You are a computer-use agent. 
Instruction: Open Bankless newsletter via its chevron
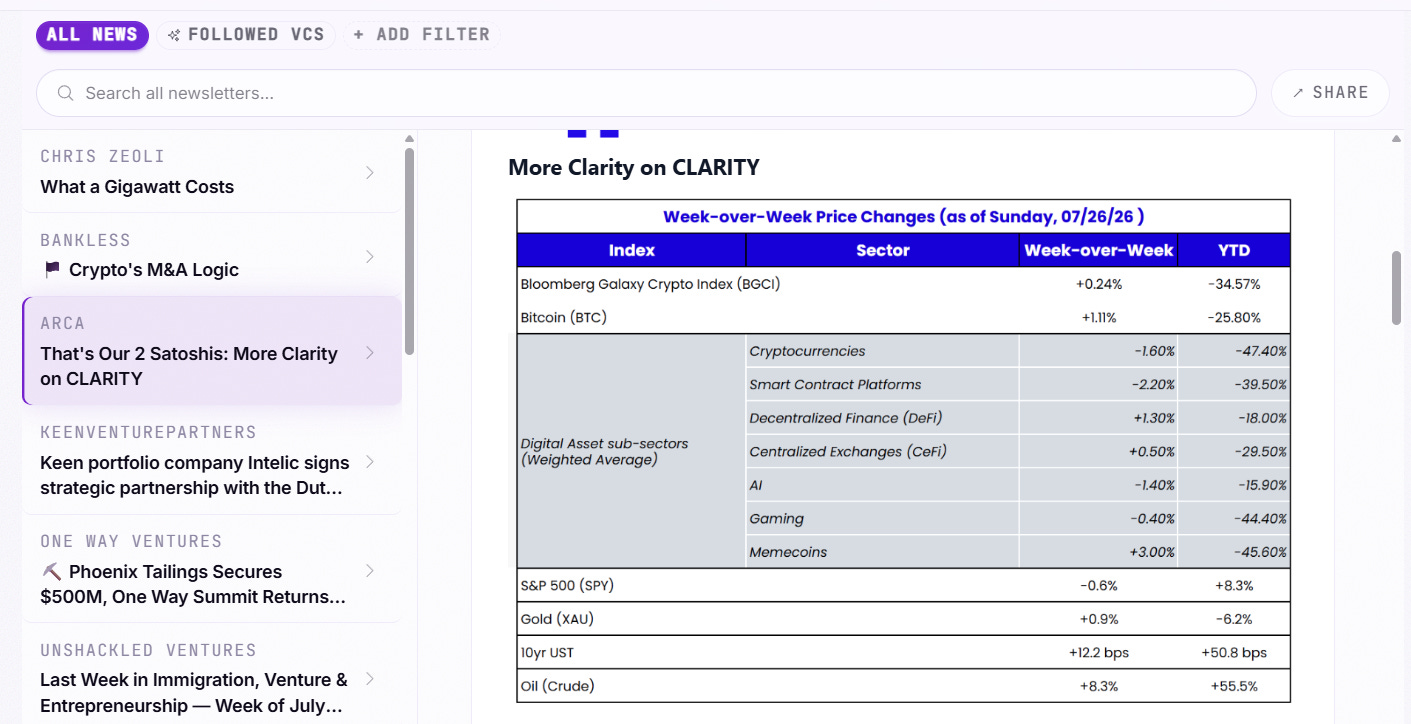[x=370, y=257]
